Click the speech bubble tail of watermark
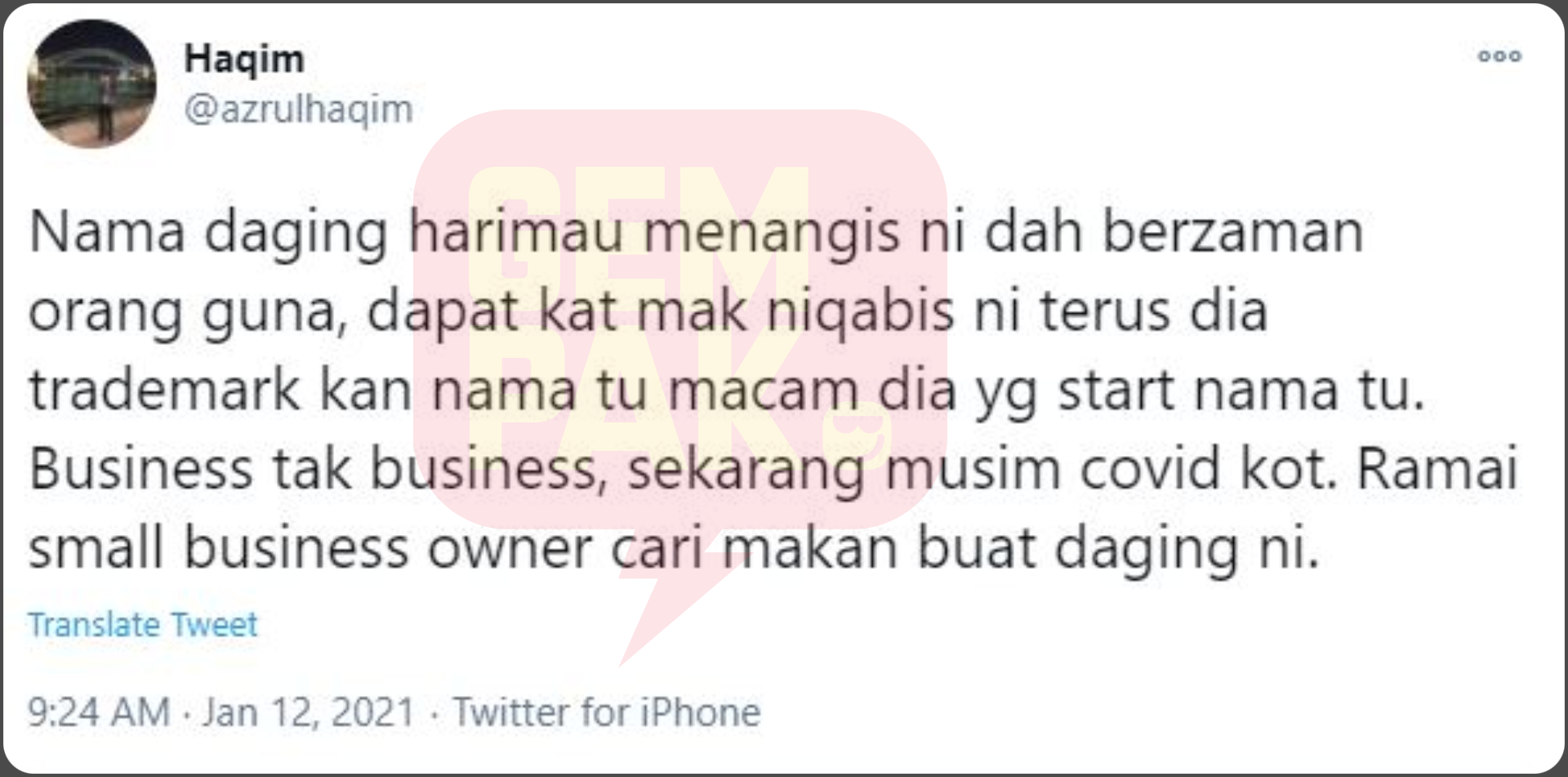The width and height of the screenshot is (1568, 777). (670, 605)
